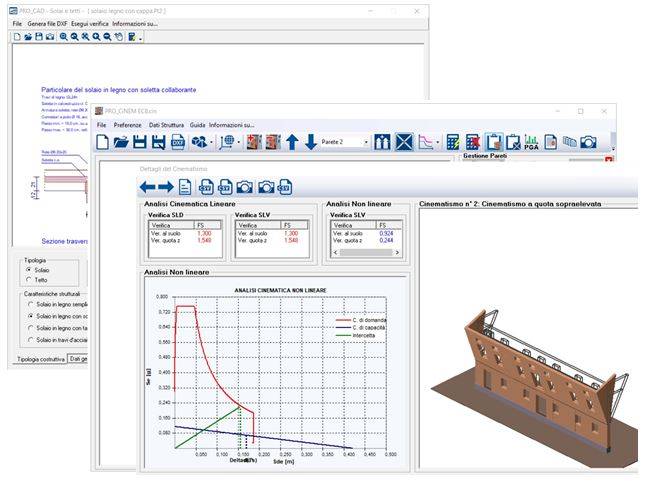The width and height of the screenshot is (660, 481).
Task: Click the CSV icon after the two cameras
Action: pyautogui.click(x=285, y=187)
